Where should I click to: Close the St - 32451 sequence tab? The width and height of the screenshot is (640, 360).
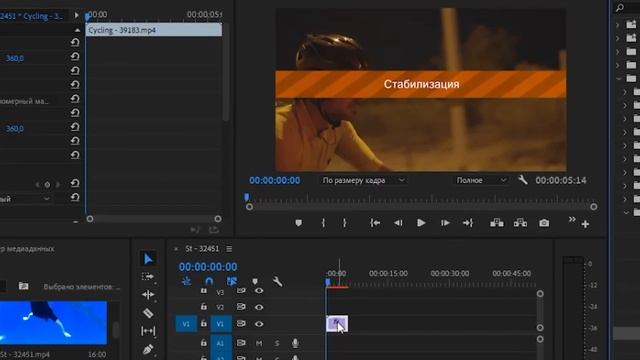(176, 249)
